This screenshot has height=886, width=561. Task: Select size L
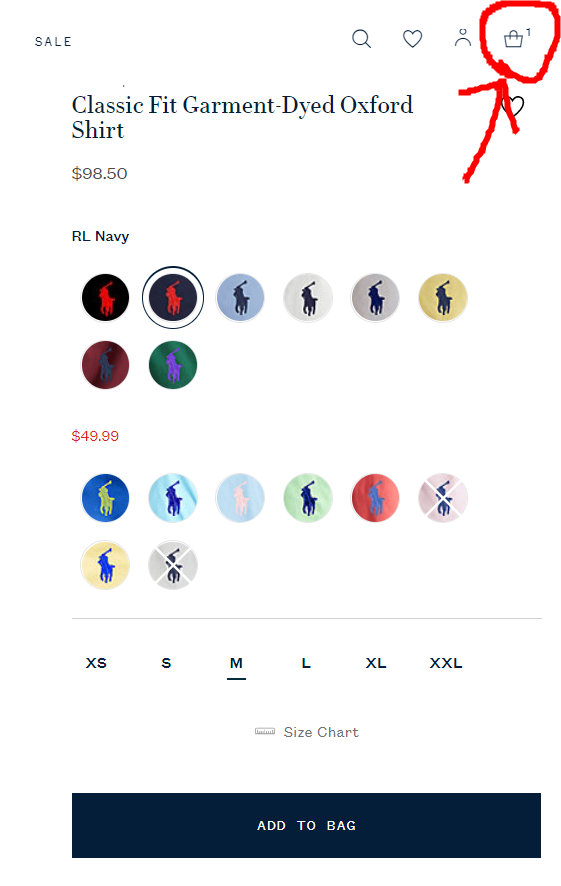306,663
